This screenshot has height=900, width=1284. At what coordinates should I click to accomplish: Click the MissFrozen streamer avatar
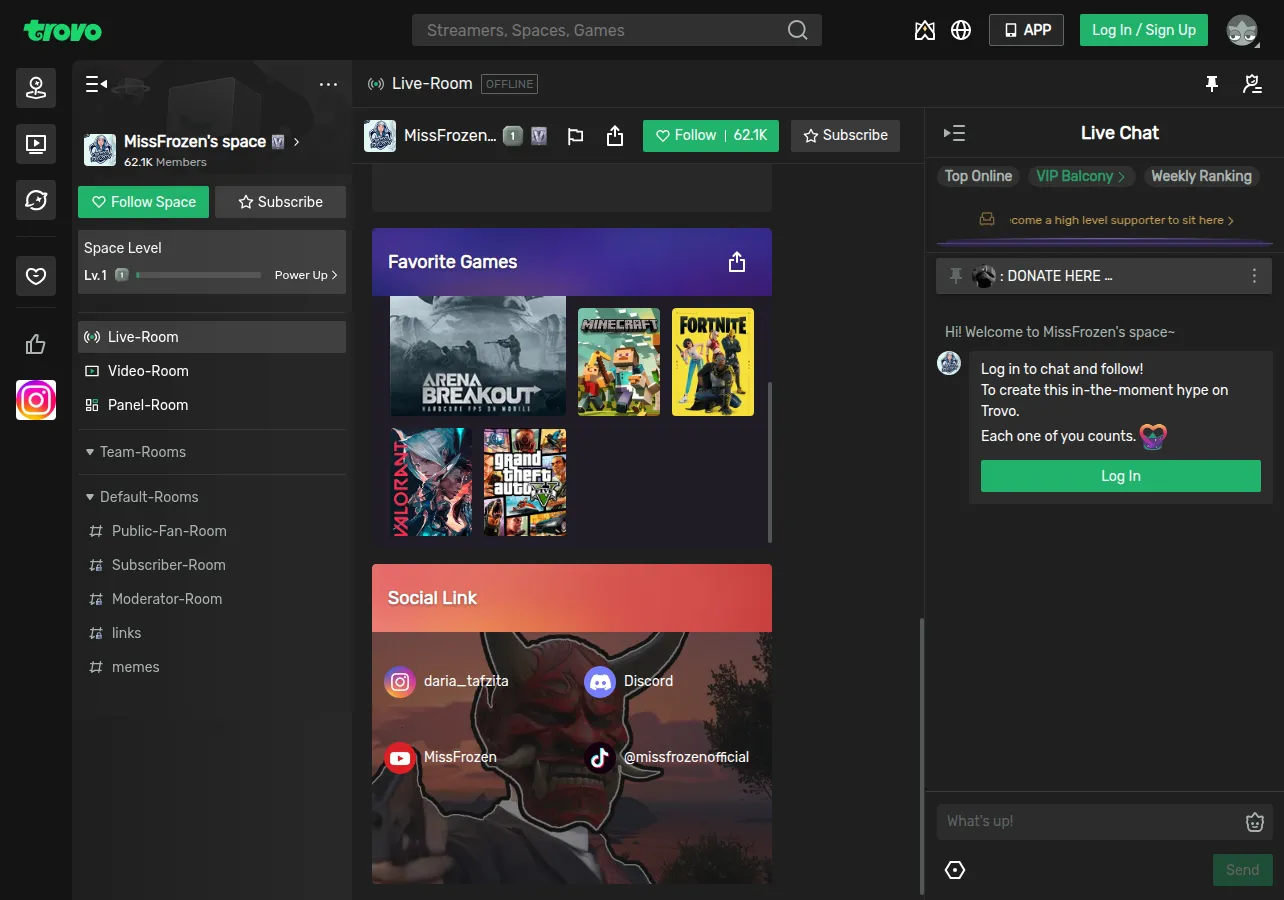pyautogui.click(x=380, y=136)
